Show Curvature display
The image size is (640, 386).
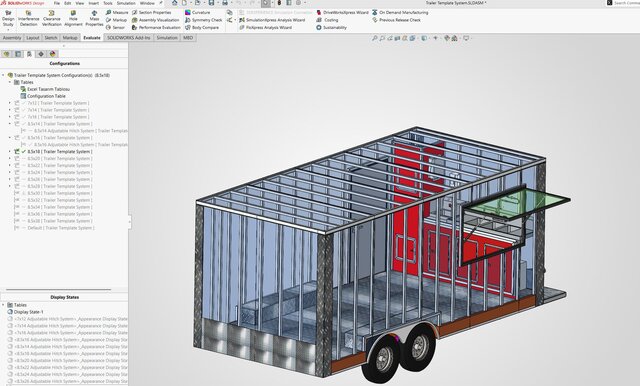198,13
